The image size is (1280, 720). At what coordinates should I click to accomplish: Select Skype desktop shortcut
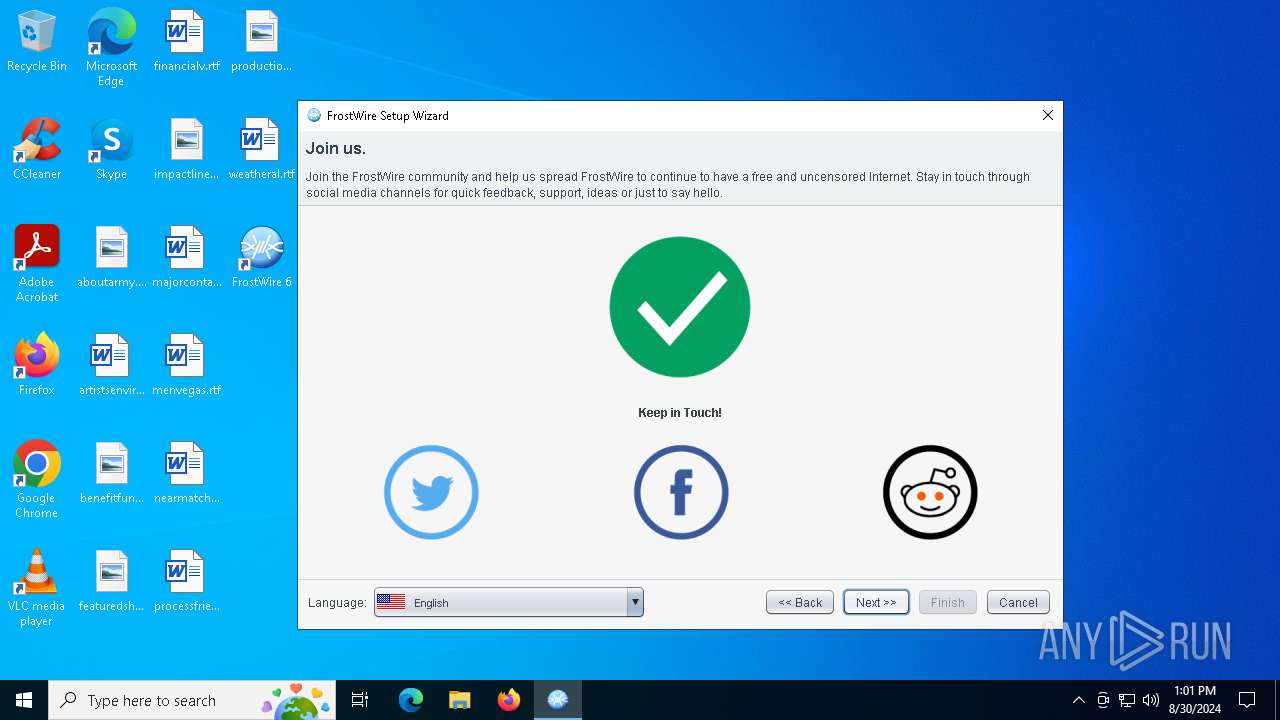[111, 149]
